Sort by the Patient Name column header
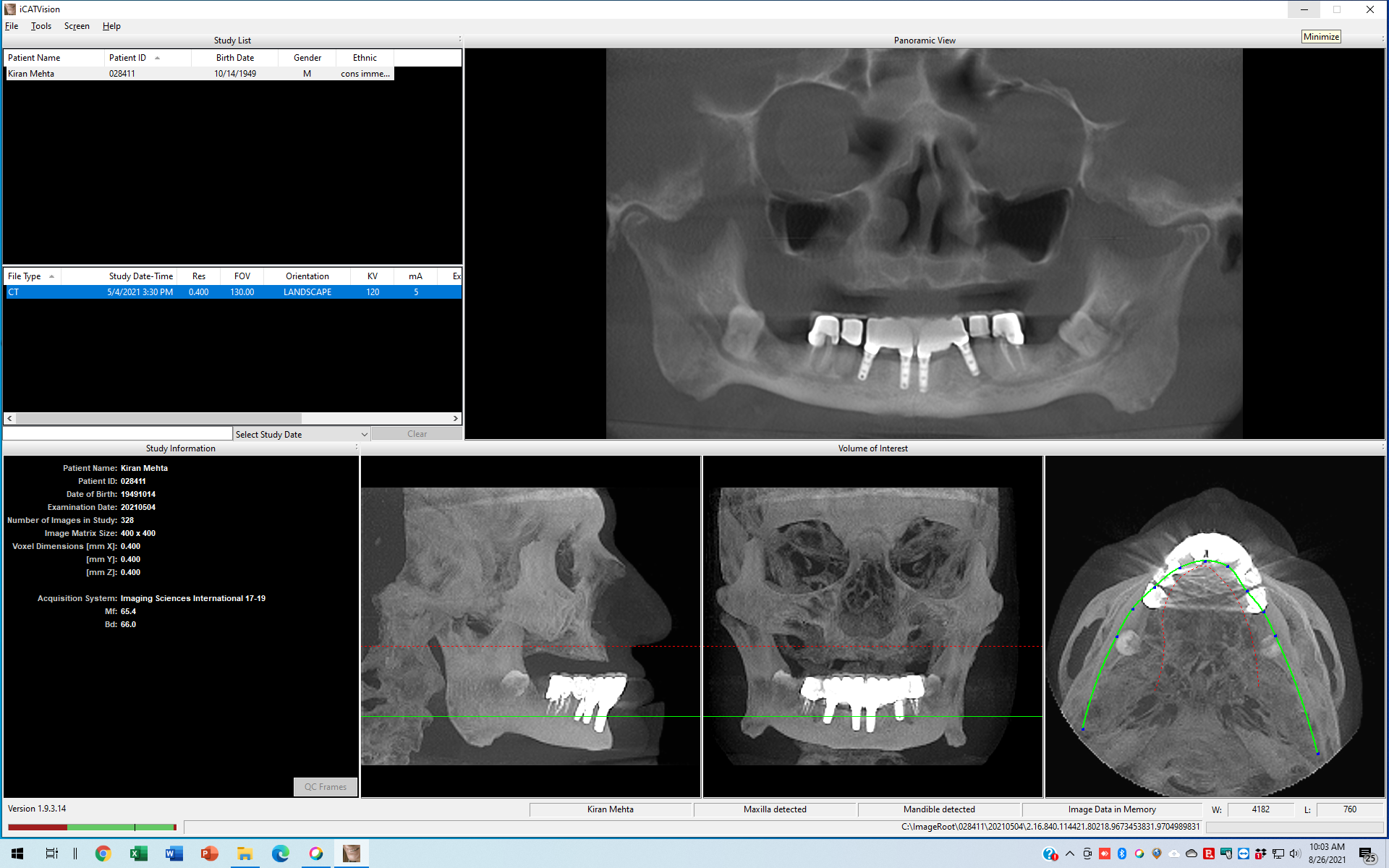1389x868 pixels. click(x=54, y=58)
